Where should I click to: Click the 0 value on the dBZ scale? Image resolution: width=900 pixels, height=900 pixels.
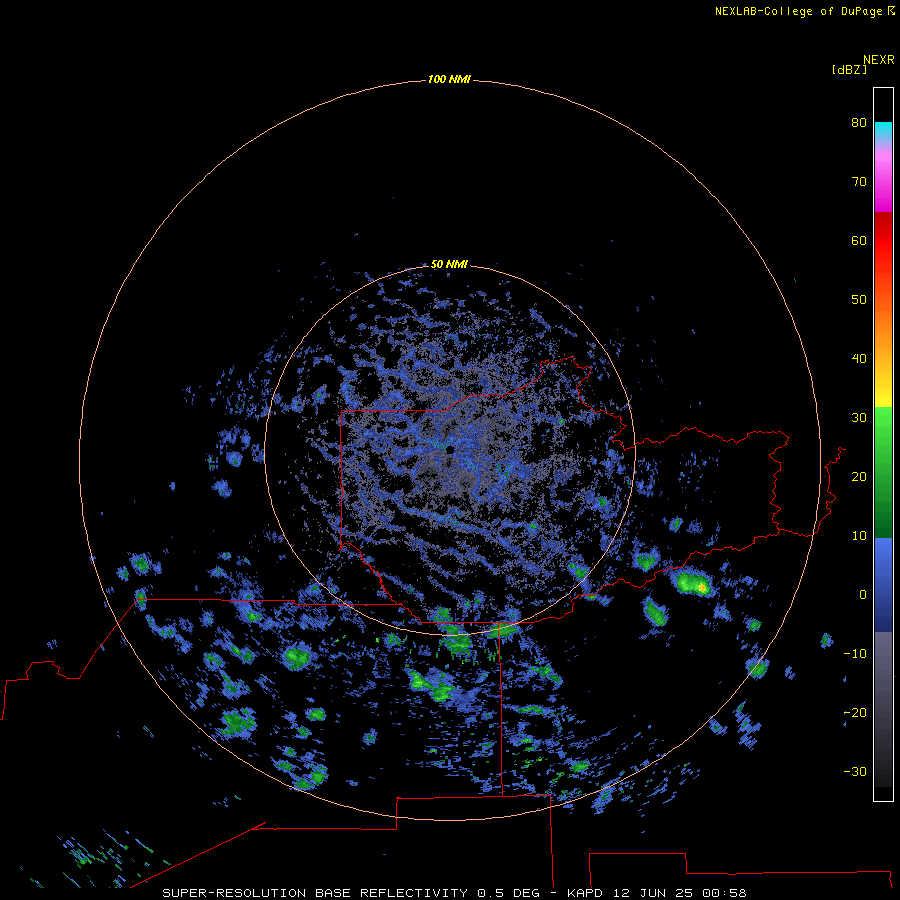click(863, 595)
